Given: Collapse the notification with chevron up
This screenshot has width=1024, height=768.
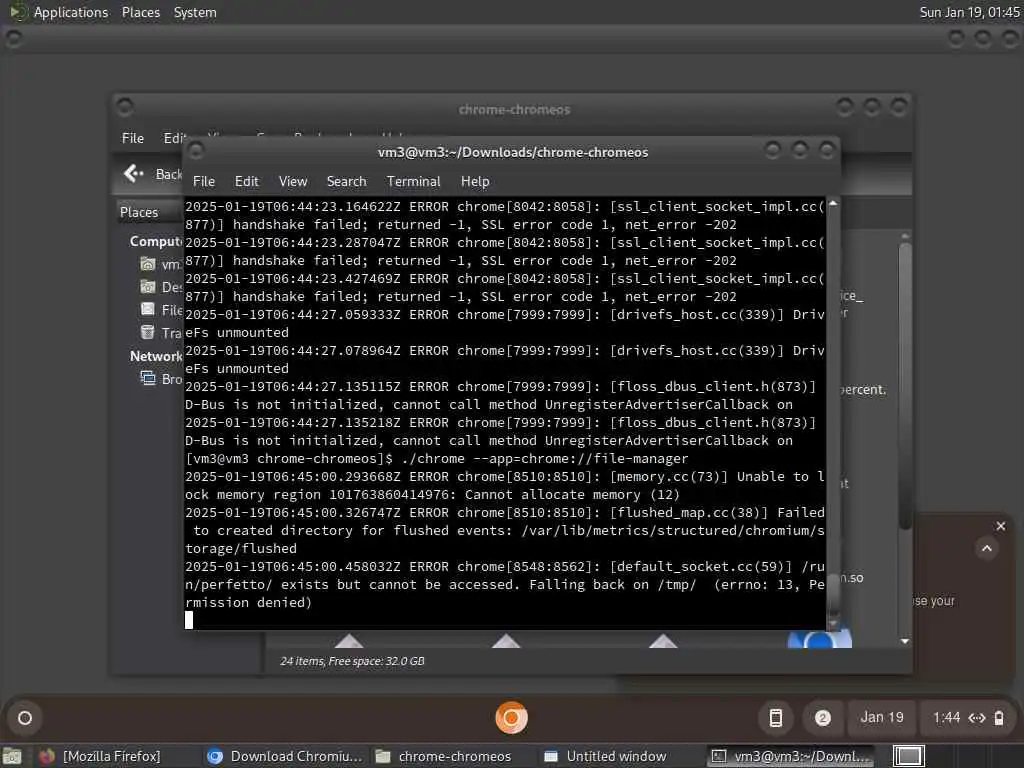Looking at the screenshot, I should (987, 548).
